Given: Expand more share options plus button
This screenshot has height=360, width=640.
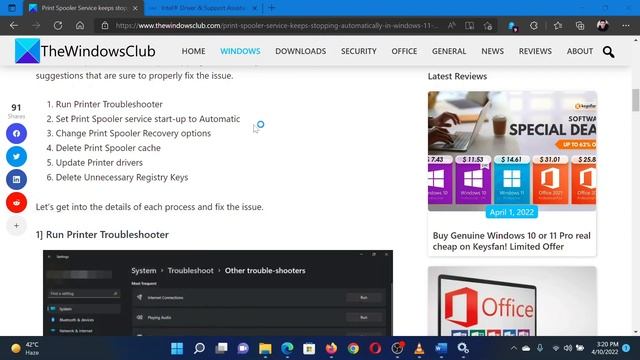Looking at the screenshot, I should tap(16, 225).
